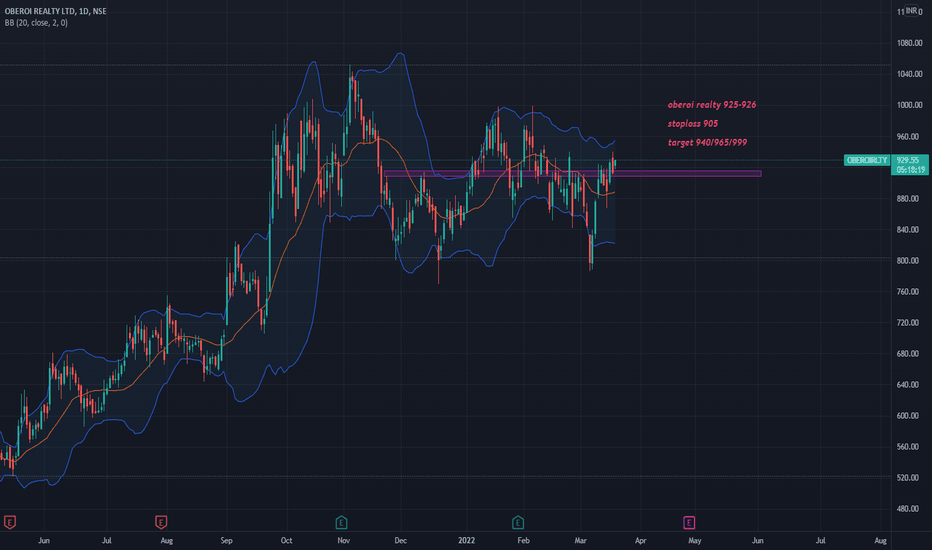Screen dimensions: 932x550
Task: Click the Mar label on time axis
Action: click(x=581, y=540)
